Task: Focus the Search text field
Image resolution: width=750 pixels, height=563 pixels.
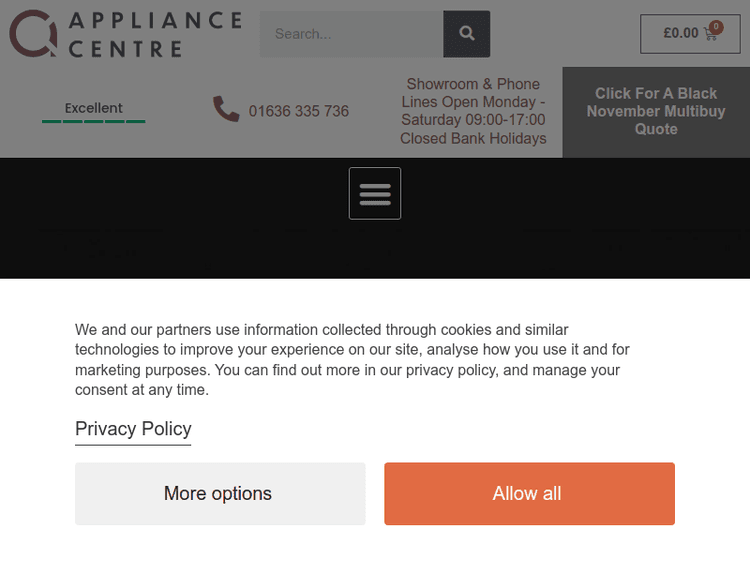Action: tap(351, 34)
